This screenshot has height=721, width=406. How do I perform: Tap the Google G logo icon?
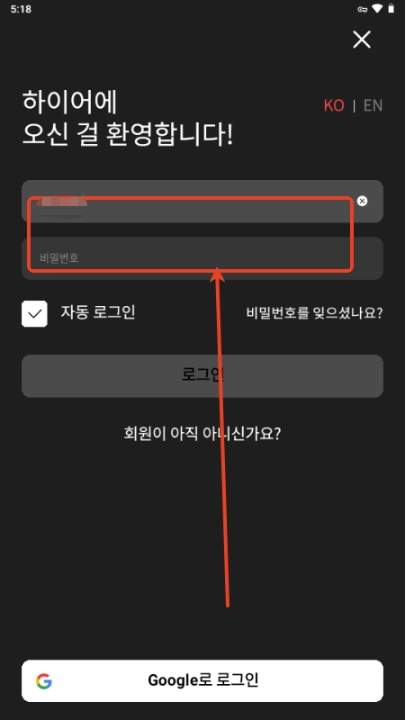pos(44,681)
